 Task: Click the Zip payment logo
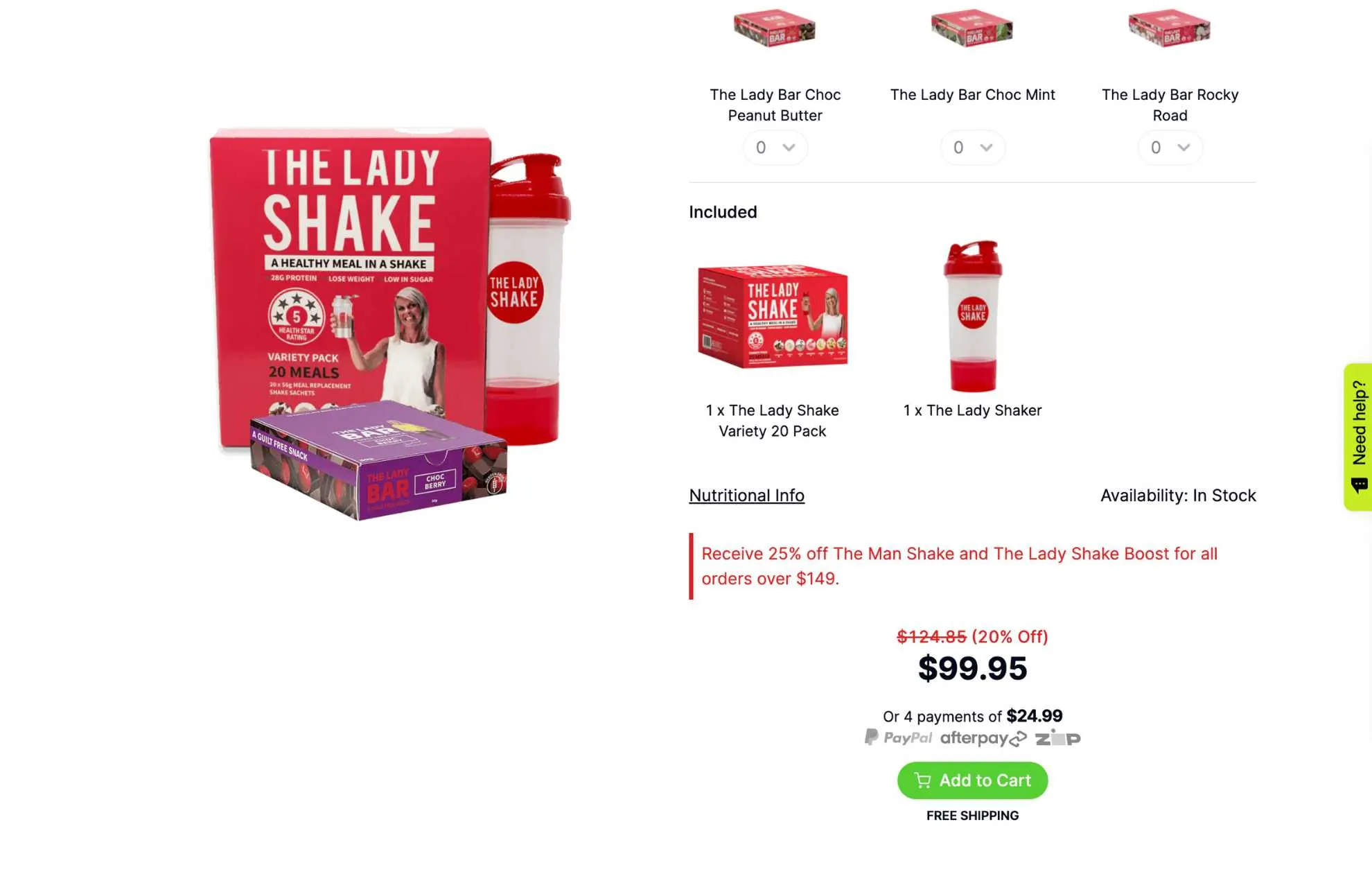pyautogui.click(x=1057, y=737)
